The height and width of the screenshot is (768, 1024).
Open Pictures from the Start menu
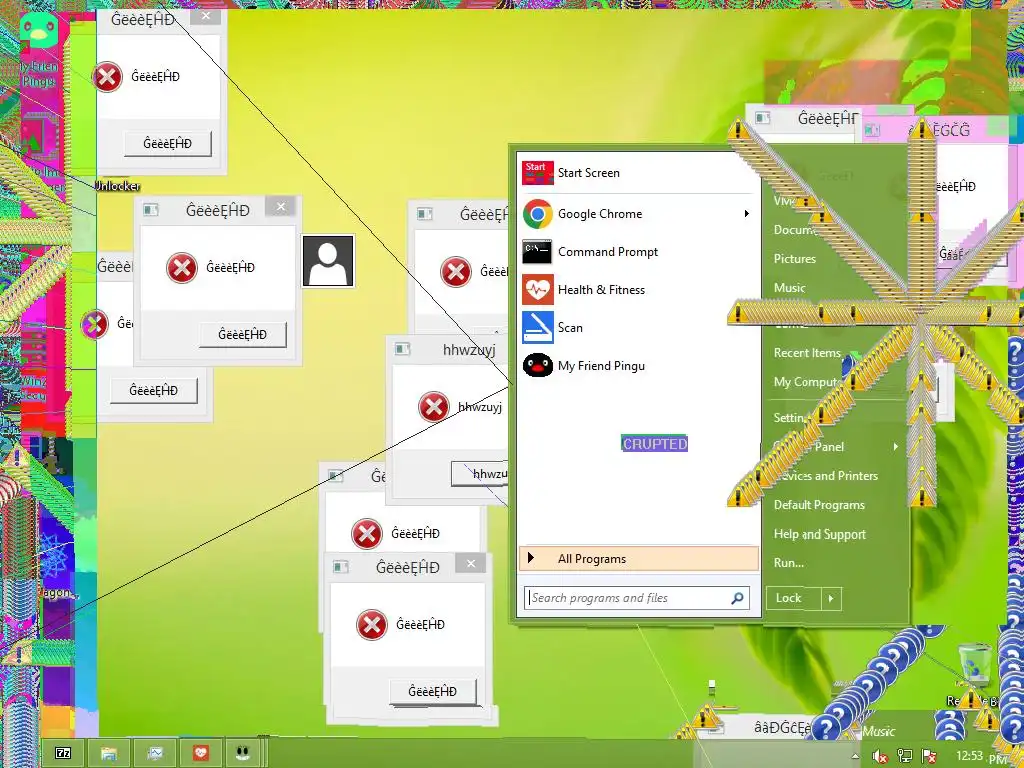pyautogui.click(x=795, y=259)
